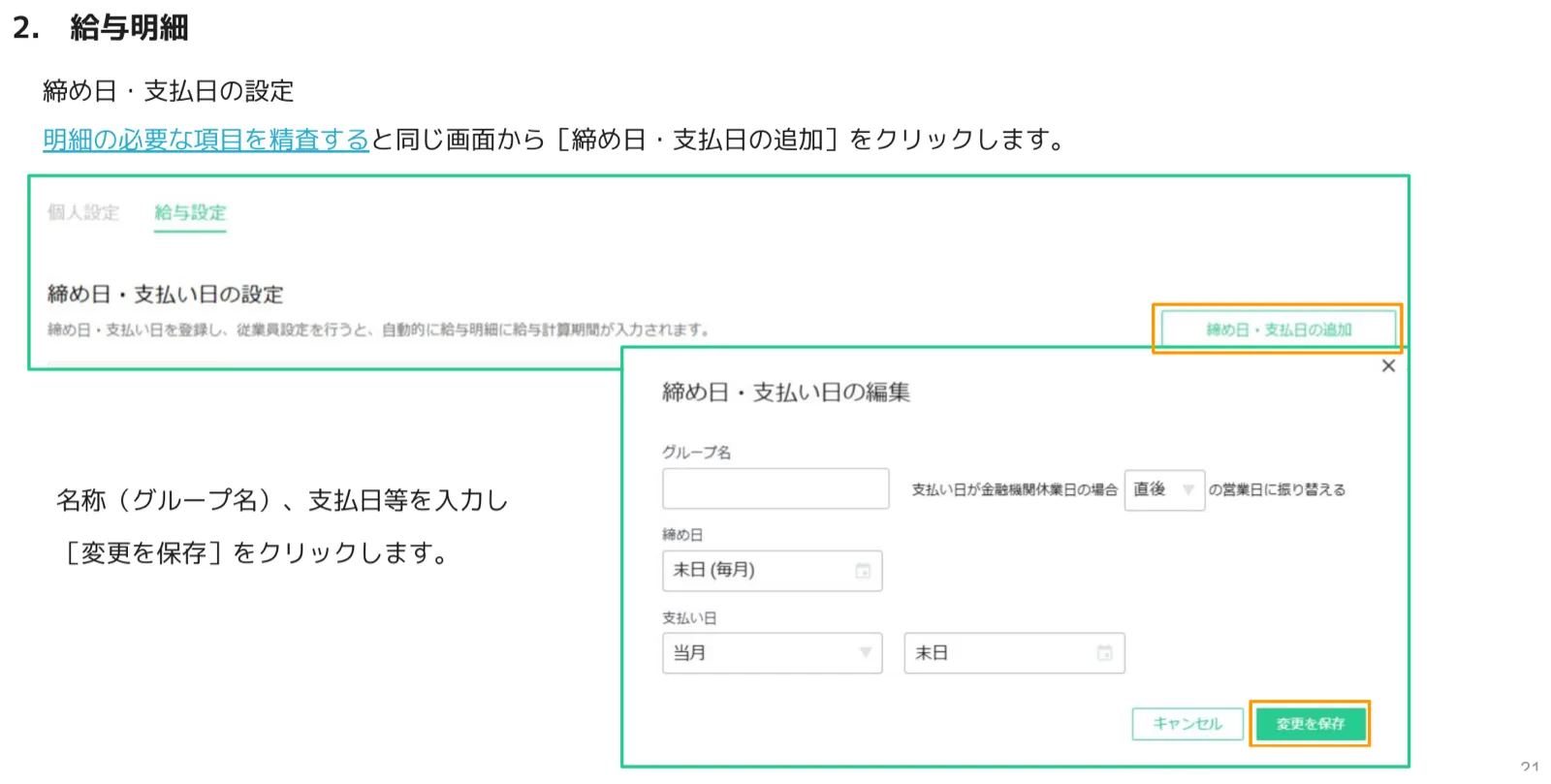Image resolution: width=1551 pixels, height=784 pixels.
Task: Switch to the 個人設定 tab
Action: tap(83, 212)
